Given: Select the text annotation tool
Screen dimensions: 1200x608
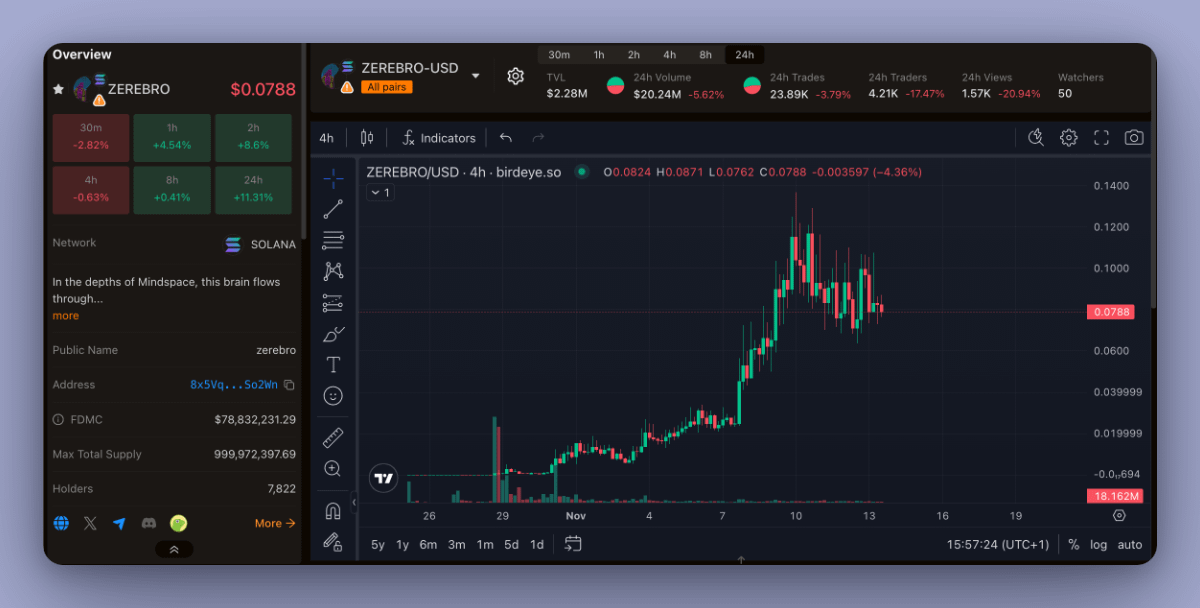Looking at the screenshot, I should coord(333,365).
